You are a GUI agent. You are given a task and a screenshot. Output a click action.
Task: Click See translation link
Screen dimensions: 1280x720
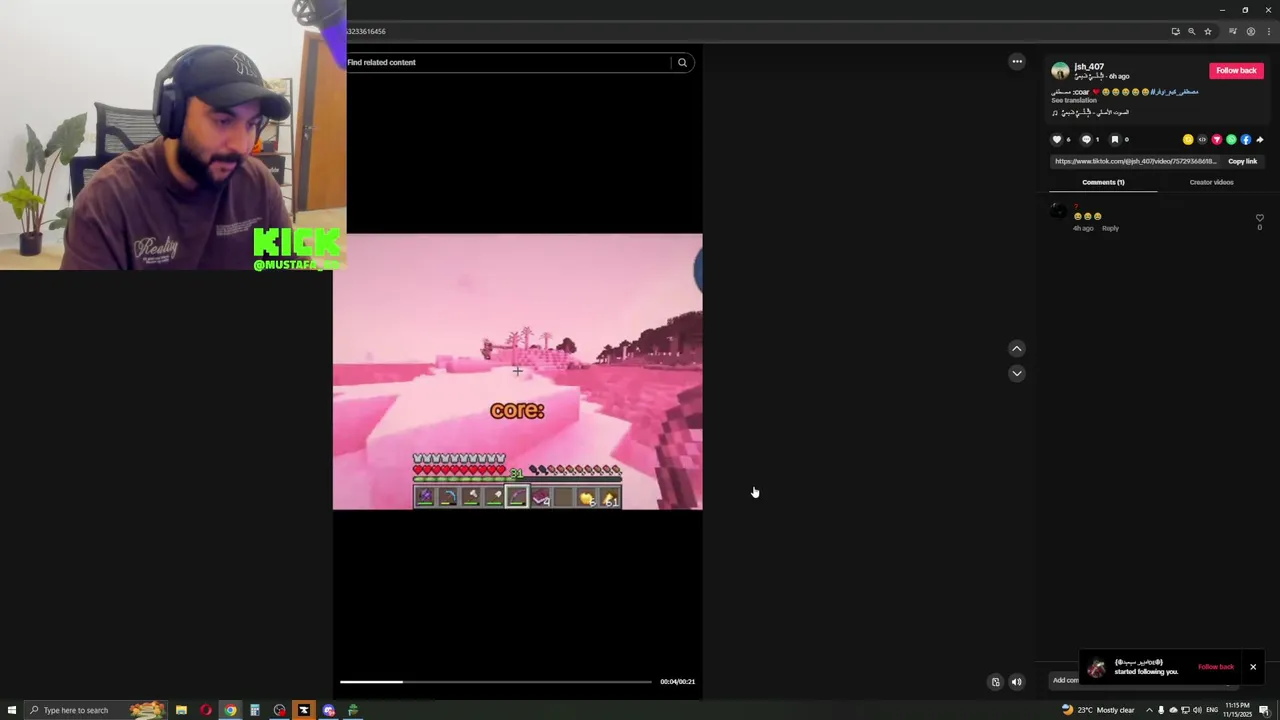tap(1074, 101)
